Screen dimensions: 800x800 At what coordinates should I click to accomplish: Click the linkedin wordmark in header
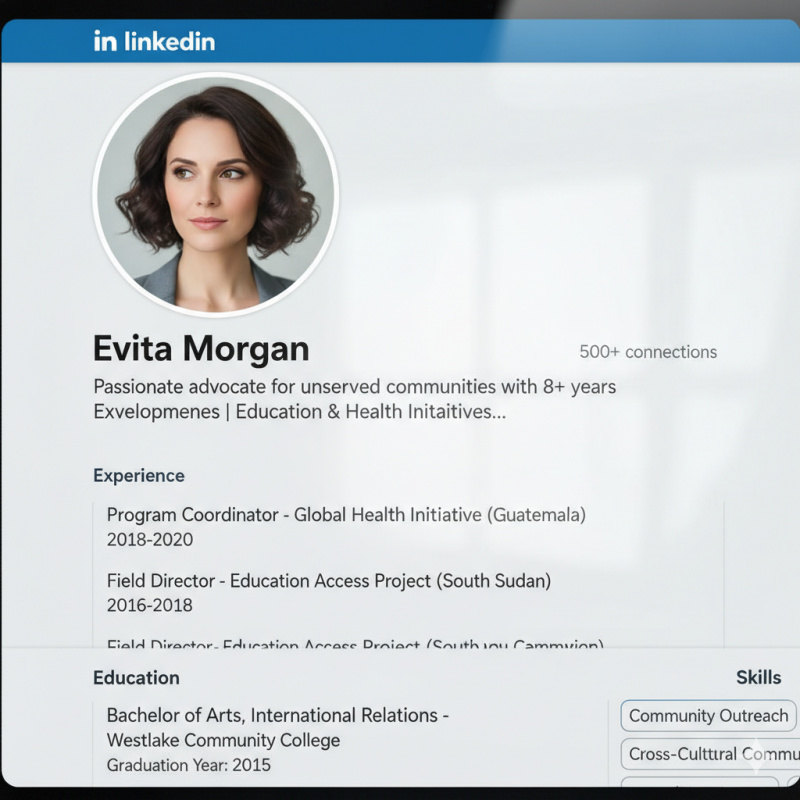169,41
